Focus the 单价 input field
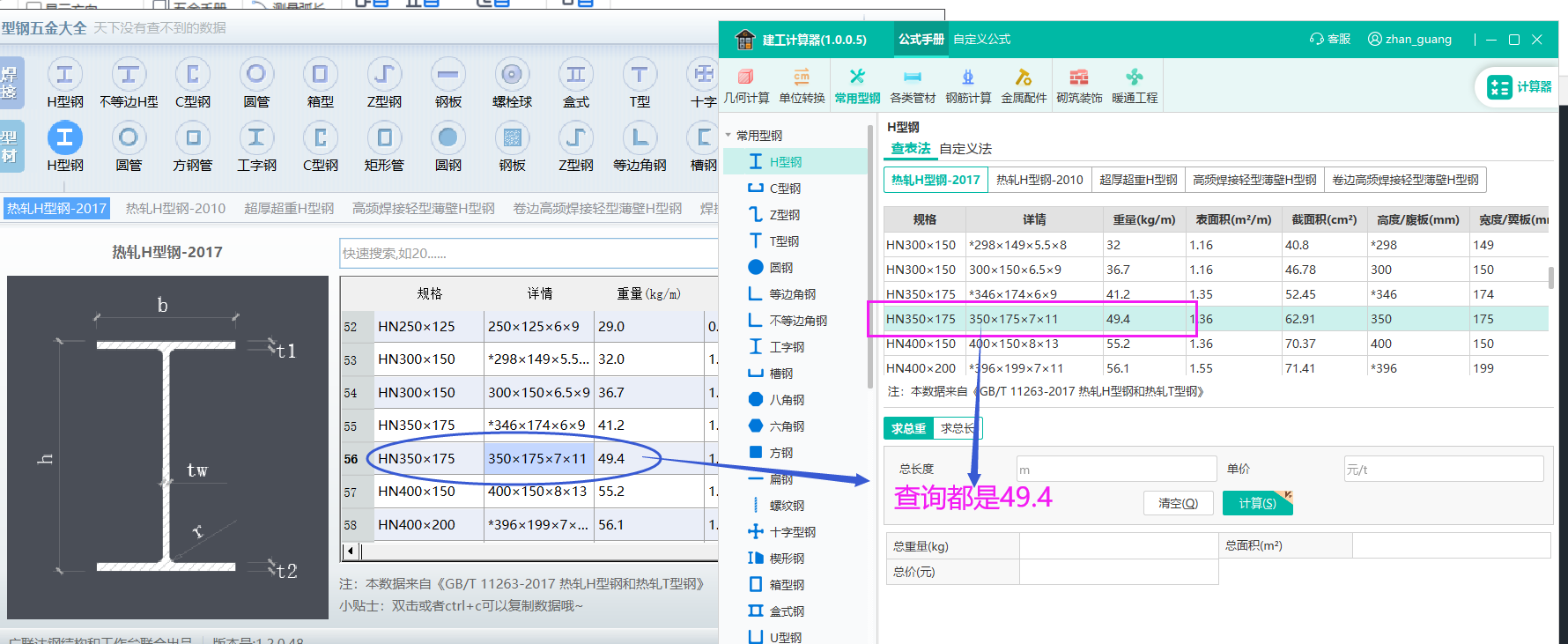 click(x=1443, y=470)
